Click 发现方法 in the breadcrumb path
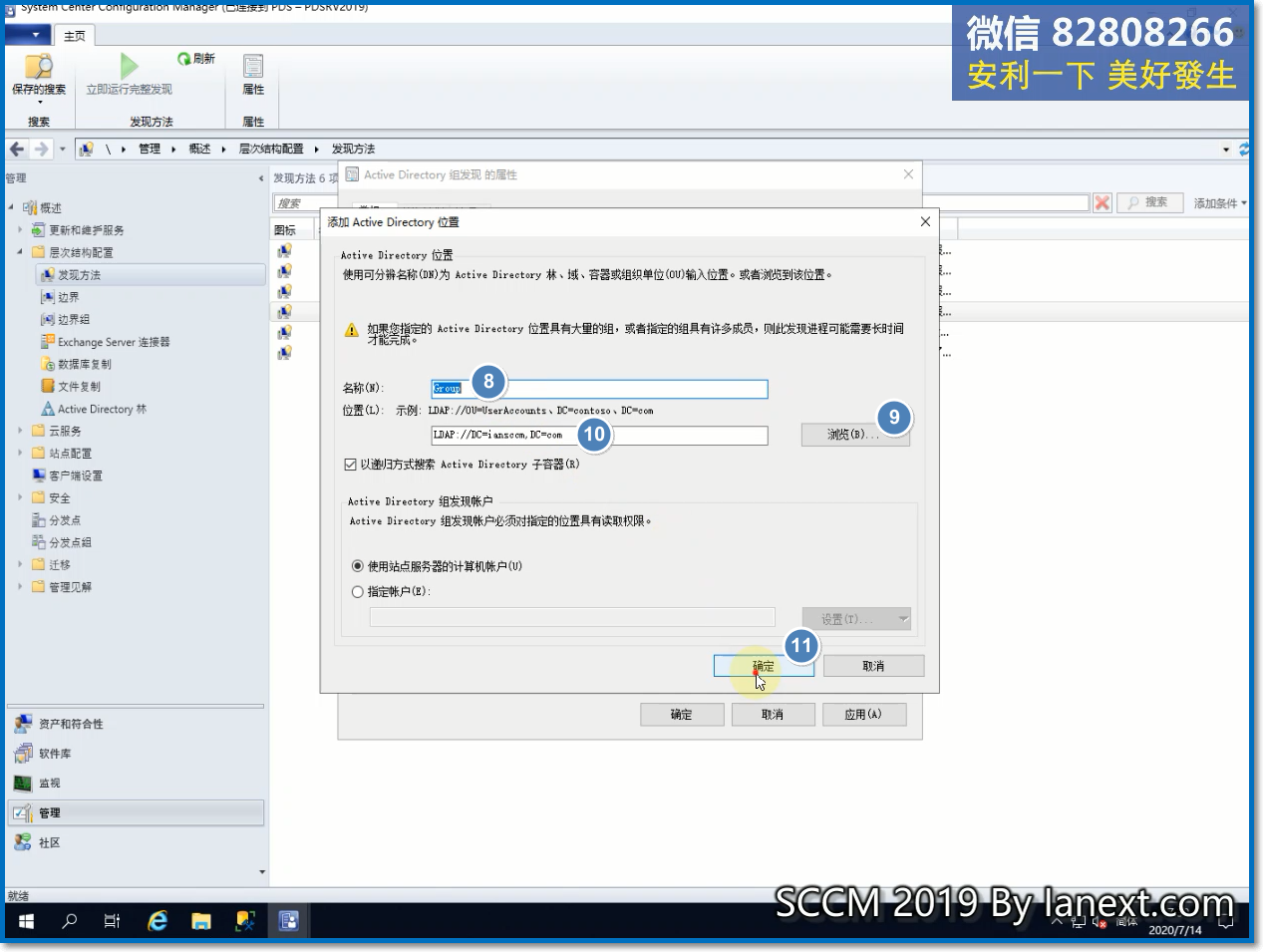Image resolution: width=1263 pixels, height=952 pixels. [354, 150]
